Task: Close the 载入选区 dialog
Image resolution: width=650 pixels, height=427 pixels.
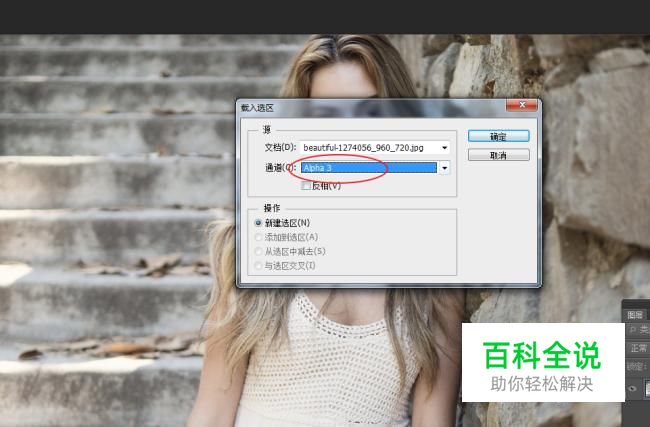Action: point(522,105)
